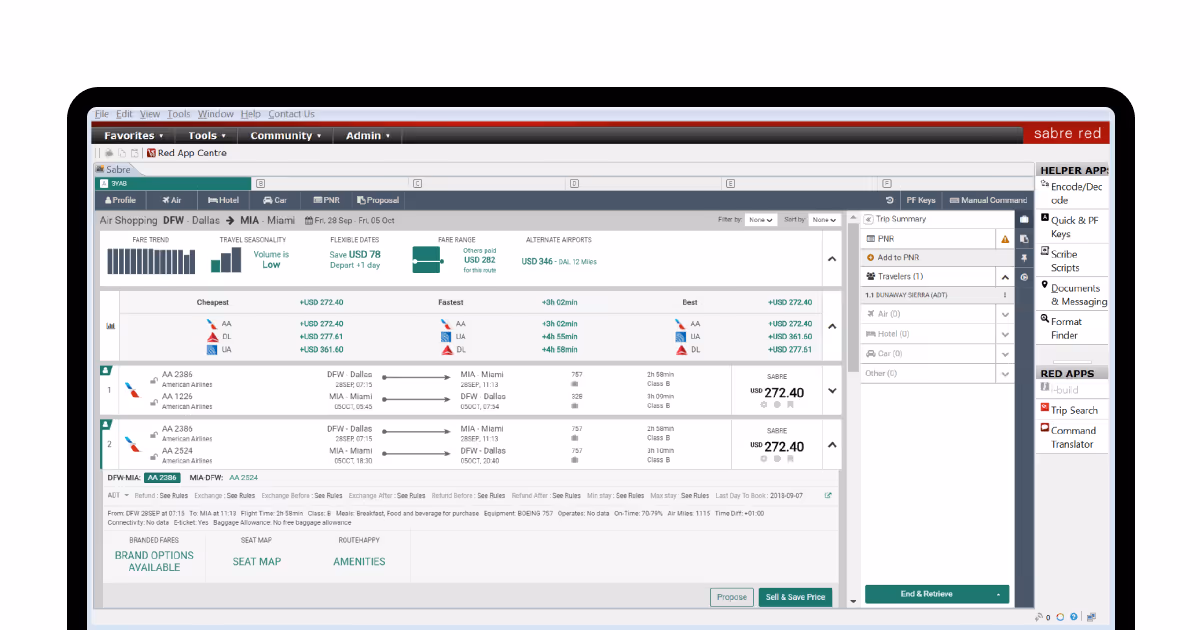This screenshot has height=630, width=1200.
Task: Click the briefcase icon in side strip
Action: click(1024, 219)
